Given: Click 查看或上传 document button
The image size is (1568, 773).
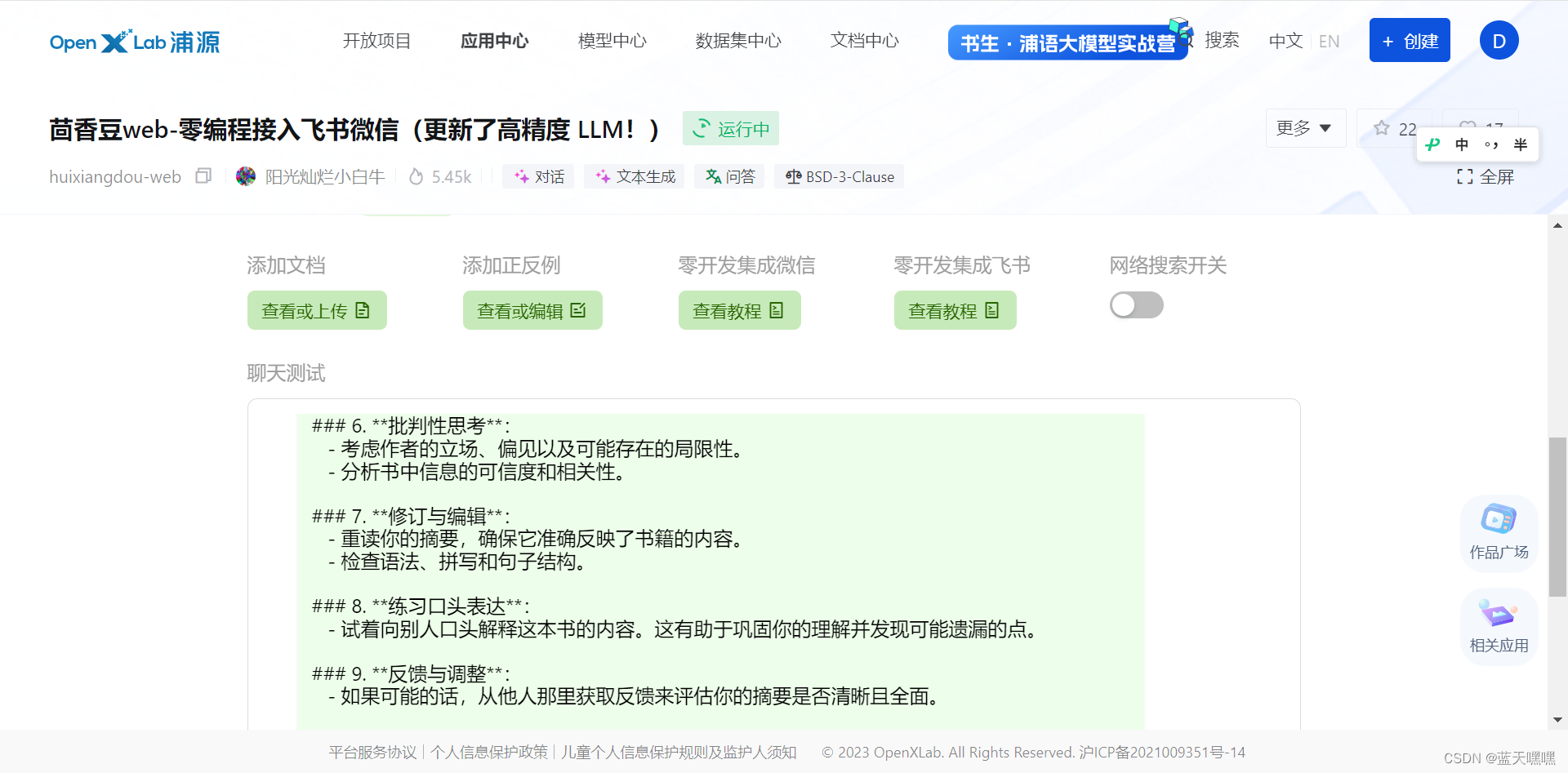Looking at the screenshot, I should [x=317, y=310].
